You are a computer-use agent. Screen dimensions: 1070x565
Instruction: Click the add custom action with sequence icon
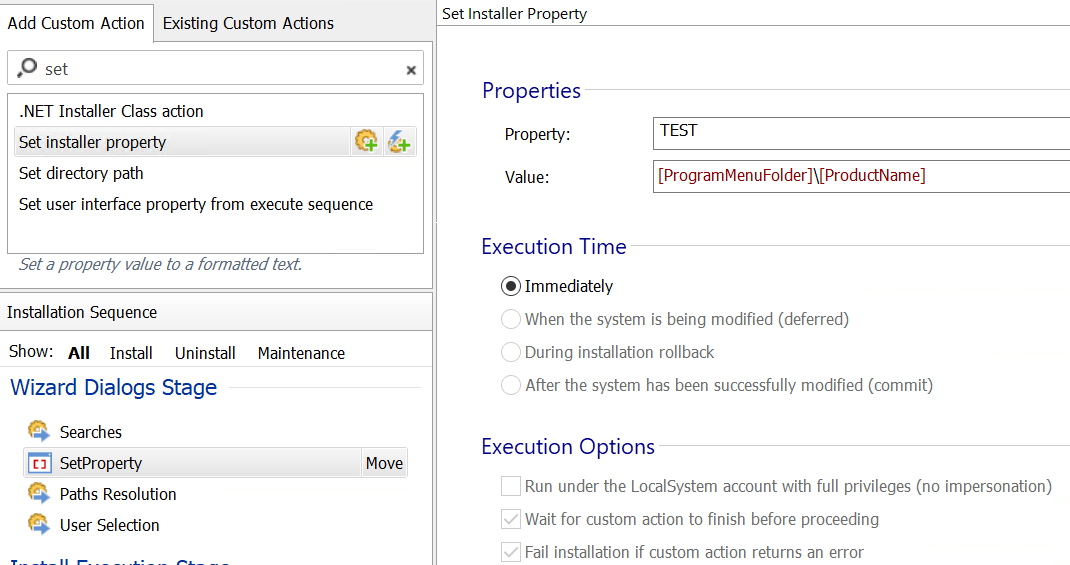click(x=367, y=142)
